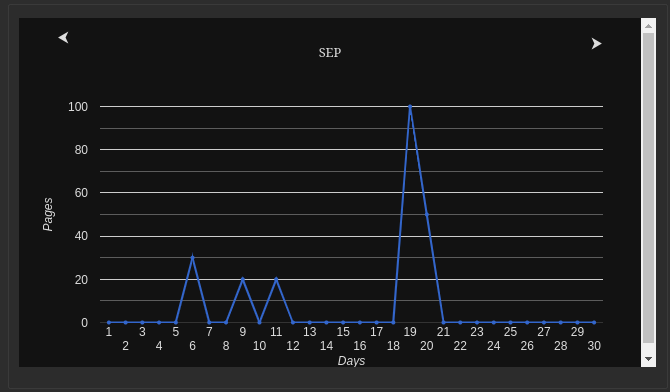Click the day 21 data point at zero
Screen dimensions: 670x392
(x=444, y=322)
